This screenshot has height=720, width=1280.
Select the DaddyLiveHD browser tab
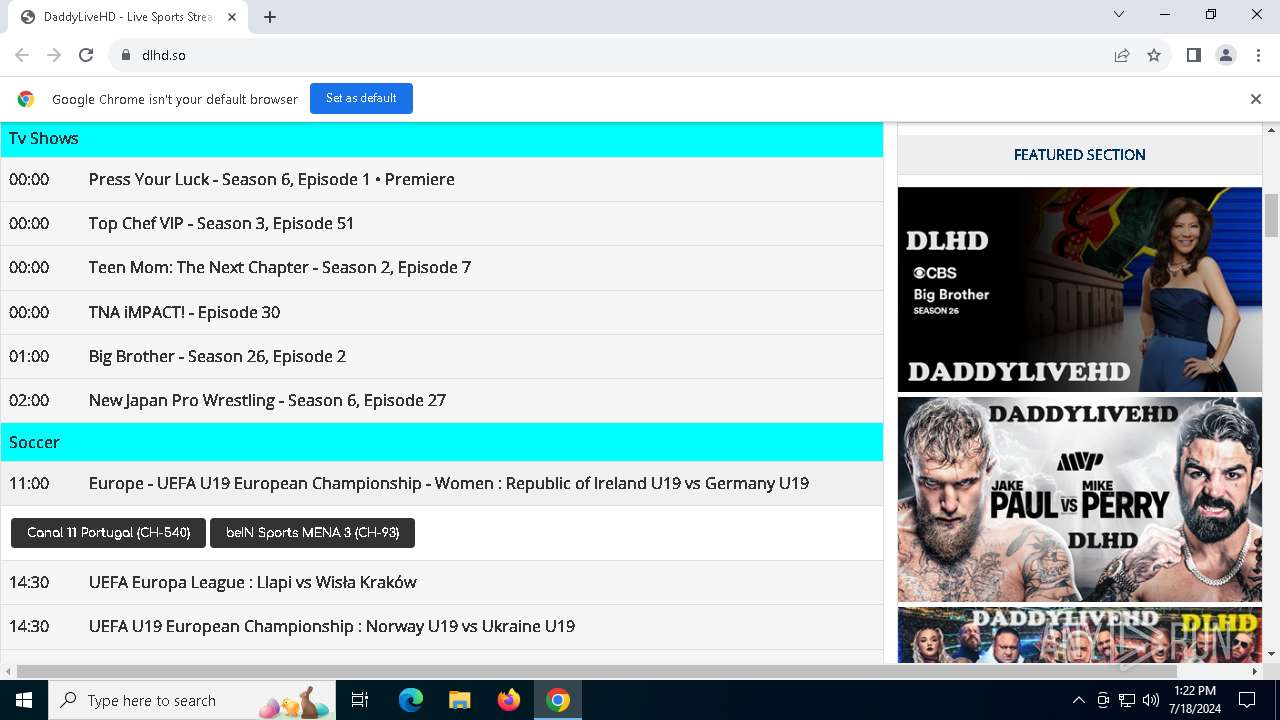[x=128, y=17]
